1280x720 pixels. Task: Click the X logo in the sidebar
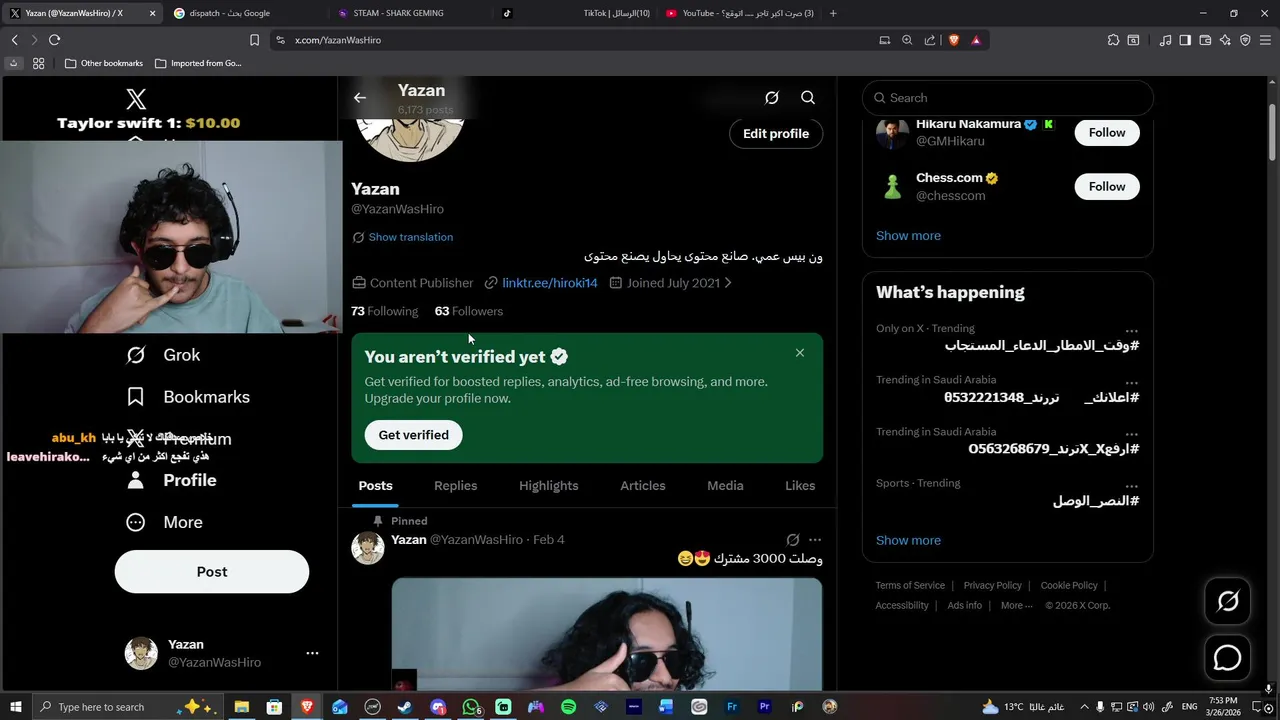(136, 99)
